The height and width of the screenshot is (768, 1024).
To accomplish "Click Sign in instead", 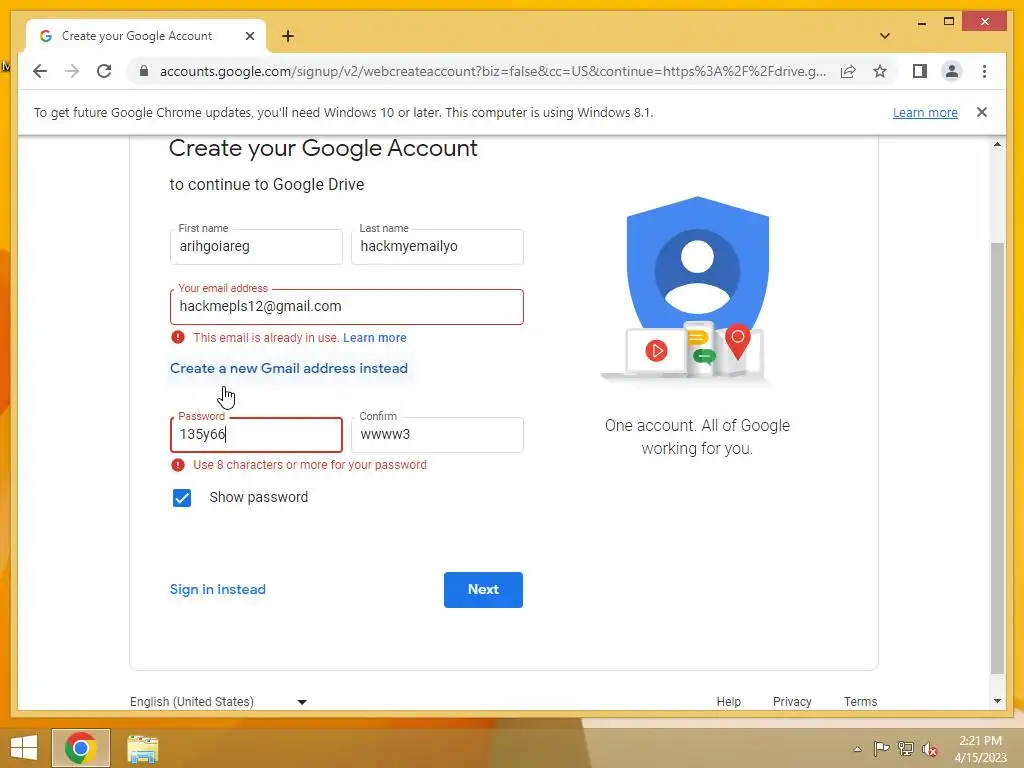I will [x=217, y=589].
